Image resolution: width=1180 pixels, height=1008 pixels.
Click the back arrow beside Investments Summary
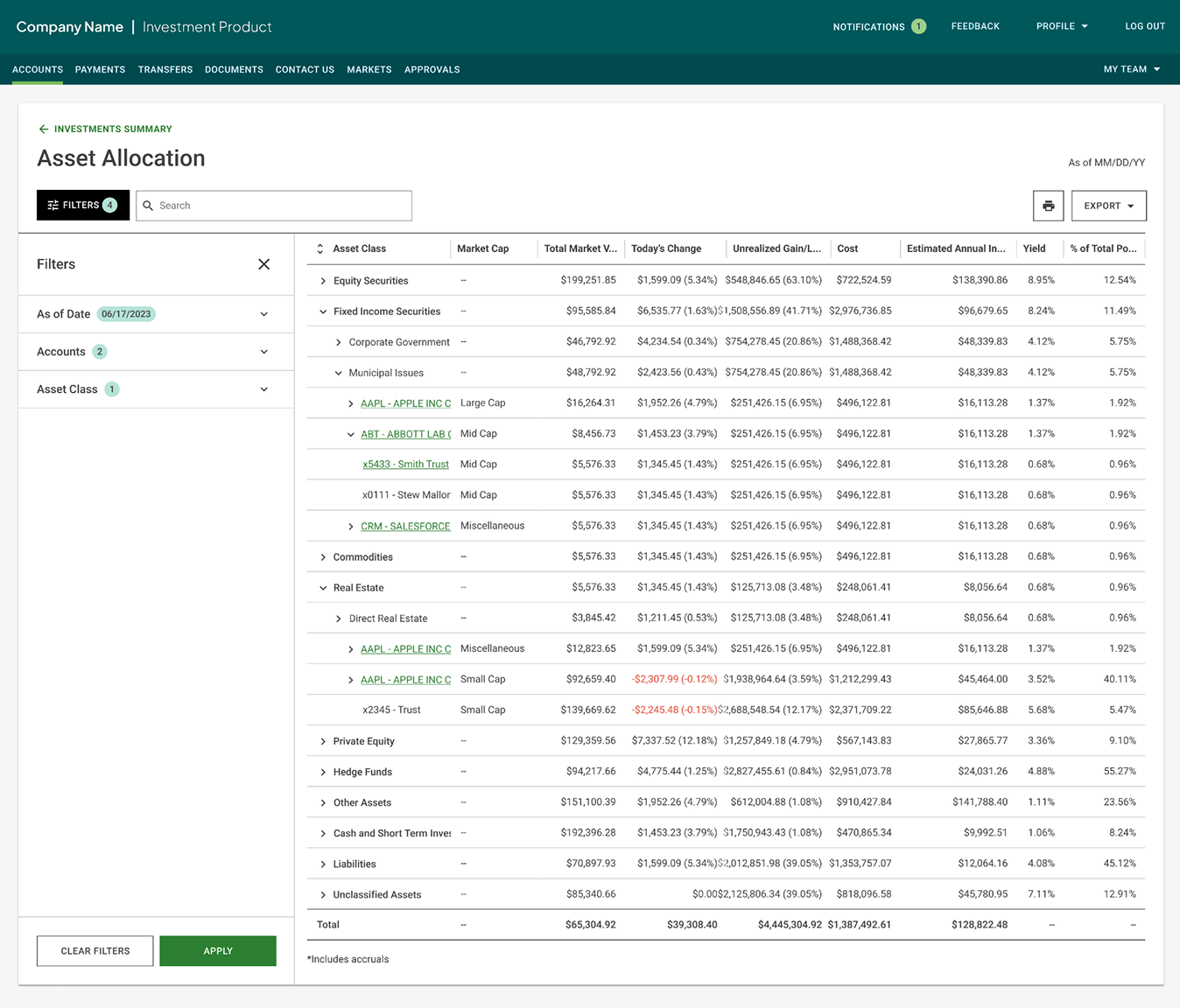pyautogui.click(x=43, y=129)
